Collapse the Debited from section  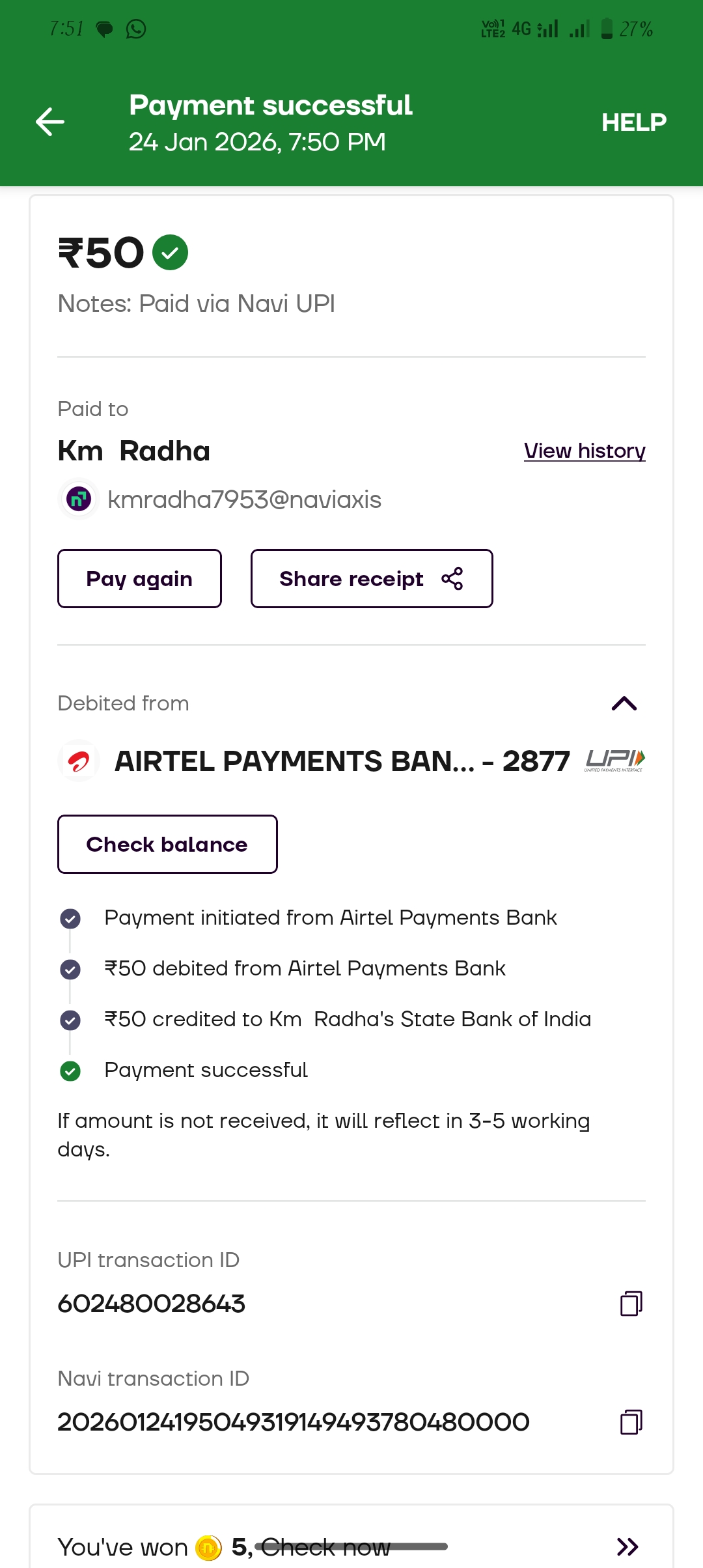click(624, 704)
